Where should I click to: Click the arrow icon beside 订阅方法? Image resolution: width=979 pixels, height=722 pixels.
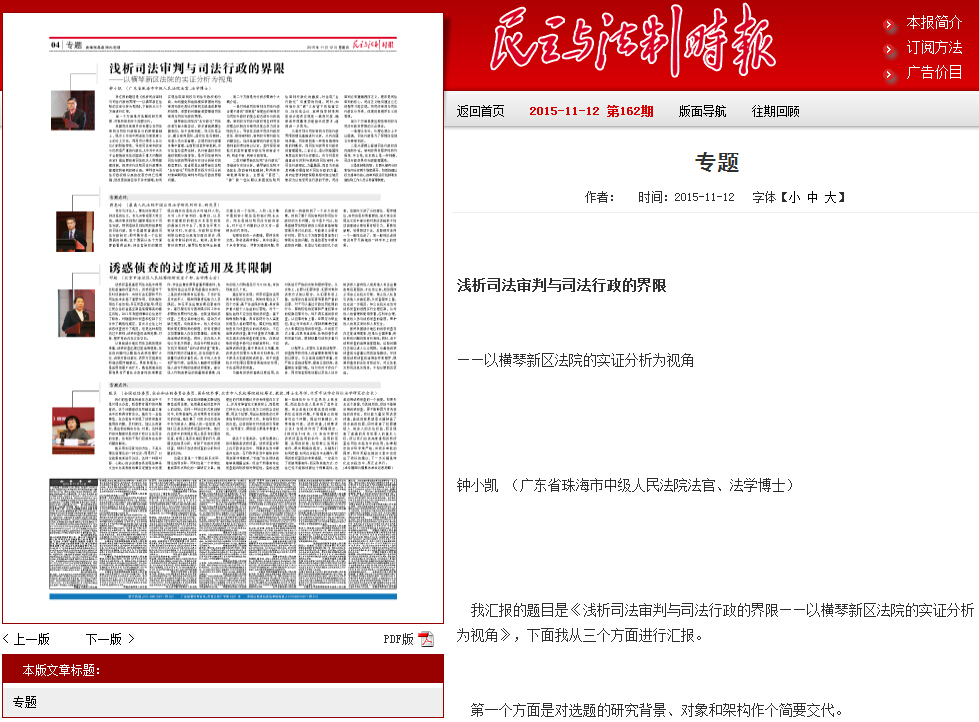coord(890,49)
